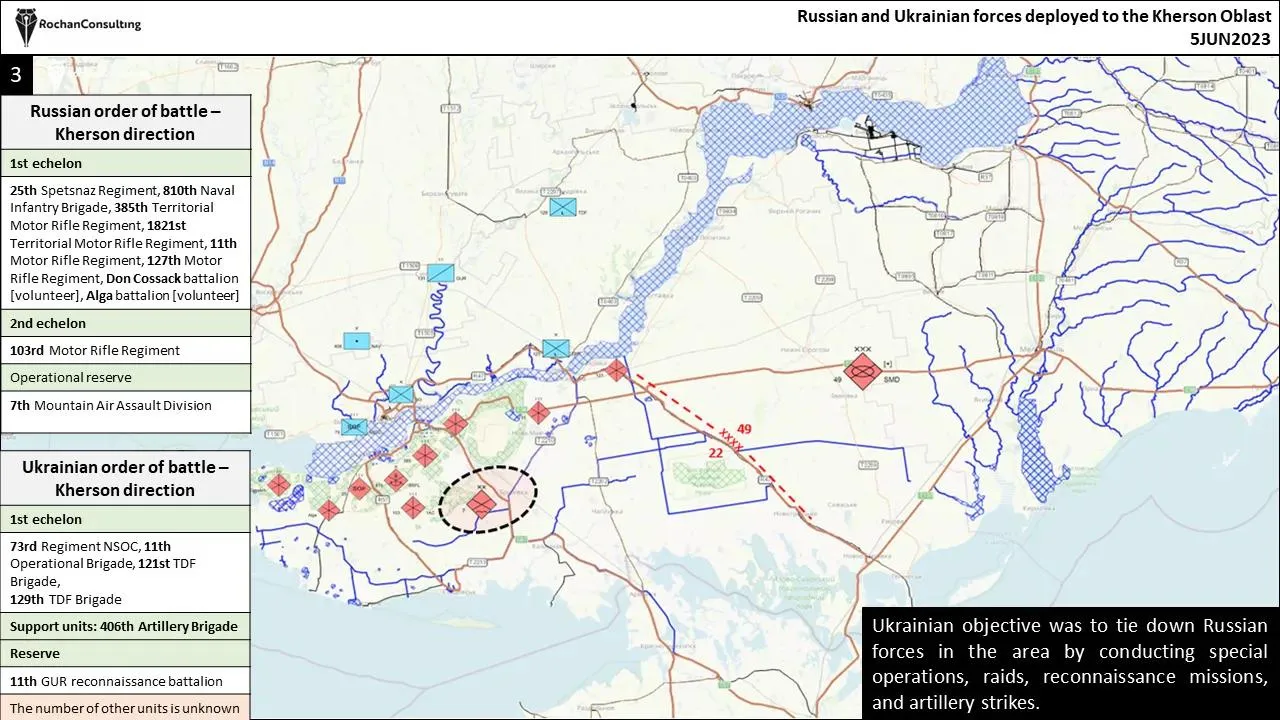Screen dimensions: 1280x720
Task: Click the red XXXX boundary marking
Action: 731,441
